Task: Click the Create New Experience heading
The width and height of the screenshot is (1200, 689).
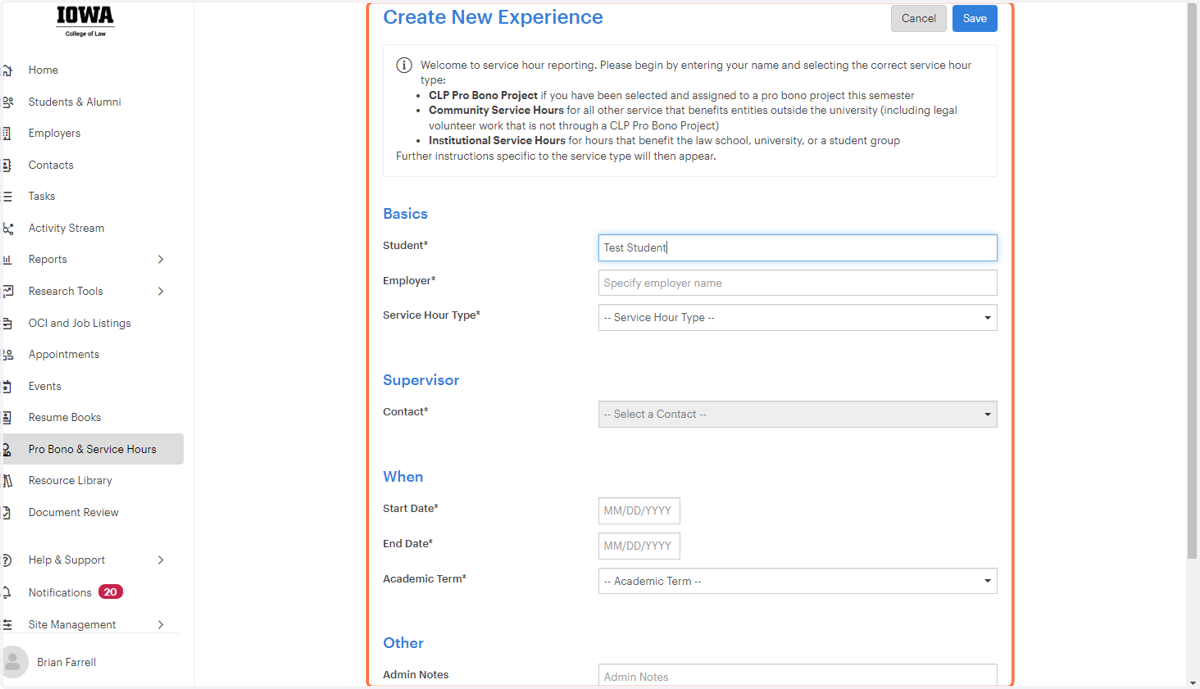Action: (x=493, y=17)
